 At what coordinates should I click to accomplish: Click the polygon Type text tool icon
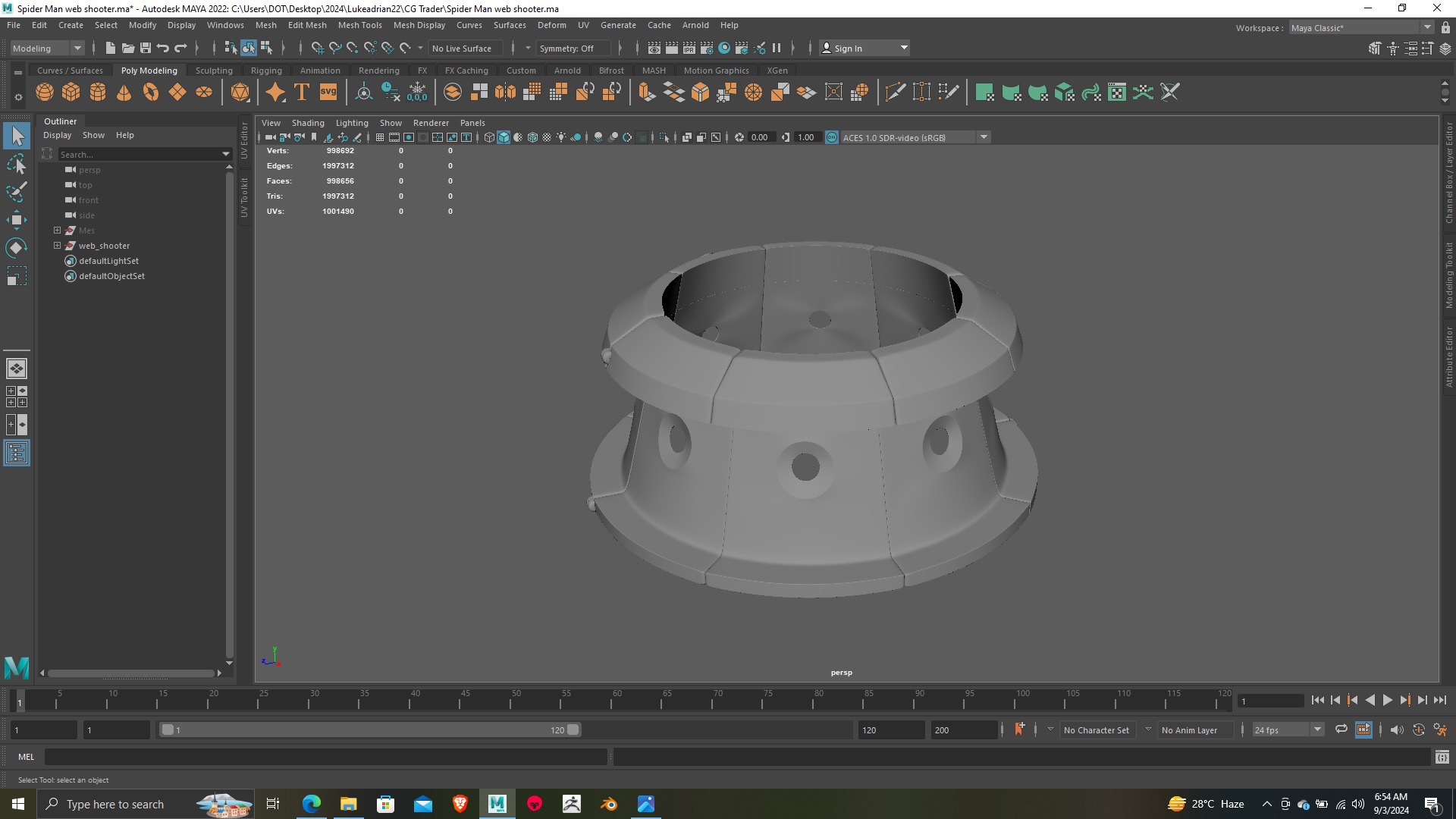pos(302,93)
